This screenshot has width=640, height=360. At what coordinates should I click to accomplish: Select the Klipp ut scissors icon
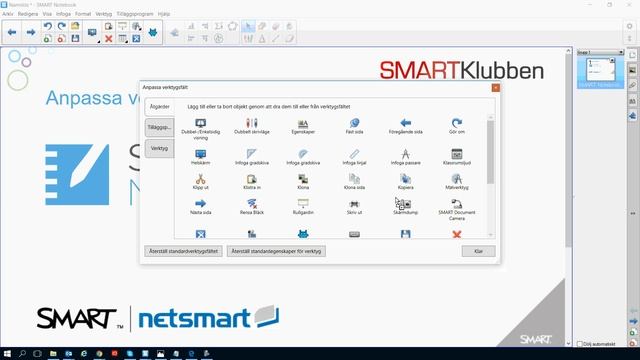click(x=200, y=179)
